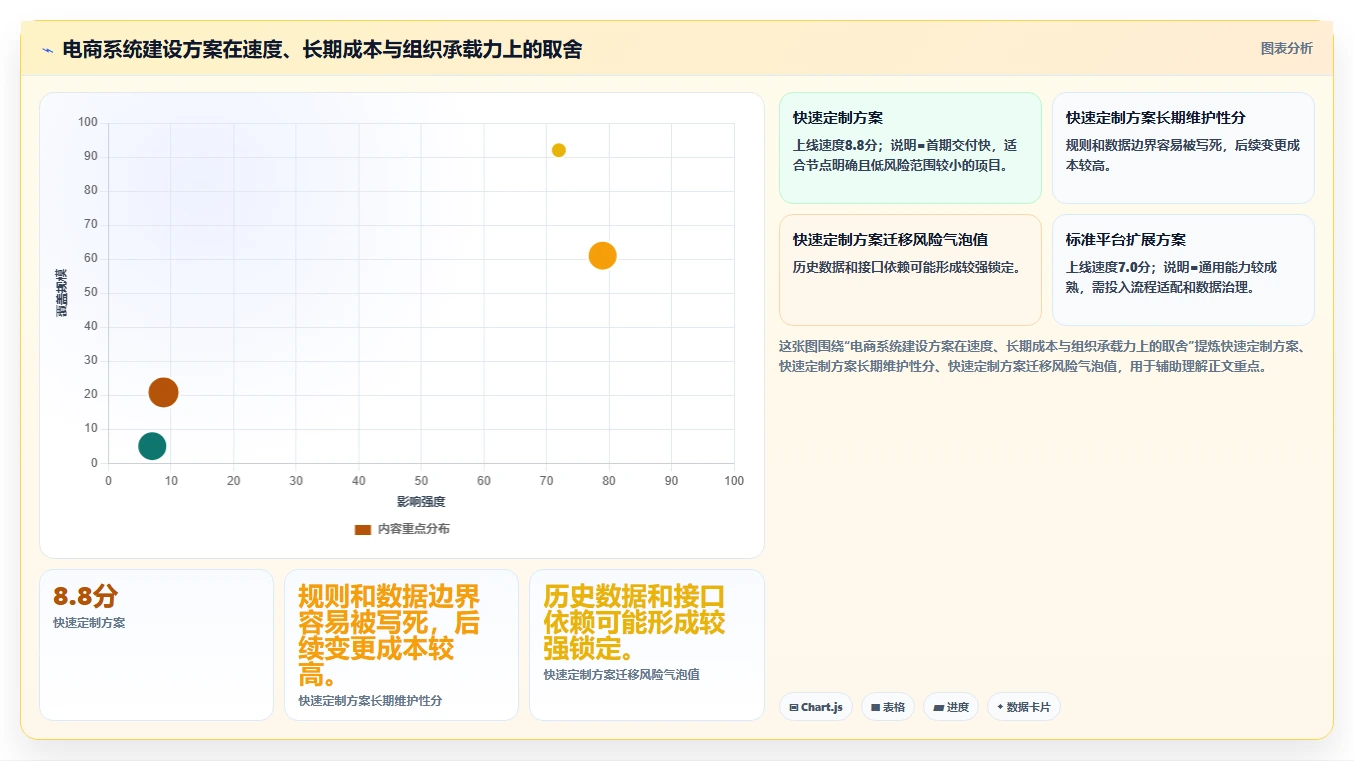Screen dimensions: 1354x761
Task: Click the 表格 tag icon
Action: (x=875, y=707)
